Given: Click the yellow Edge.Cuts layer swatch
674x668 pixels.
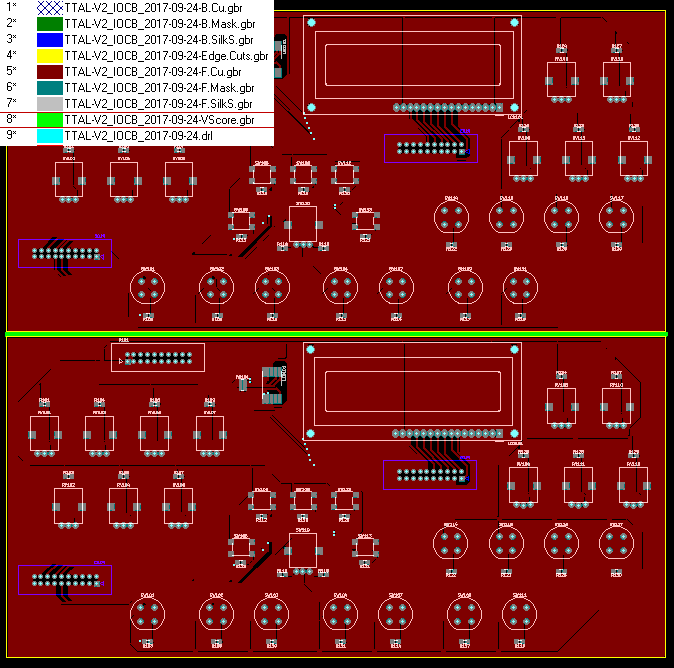Looking at the screenshot, I should point(50,56).
